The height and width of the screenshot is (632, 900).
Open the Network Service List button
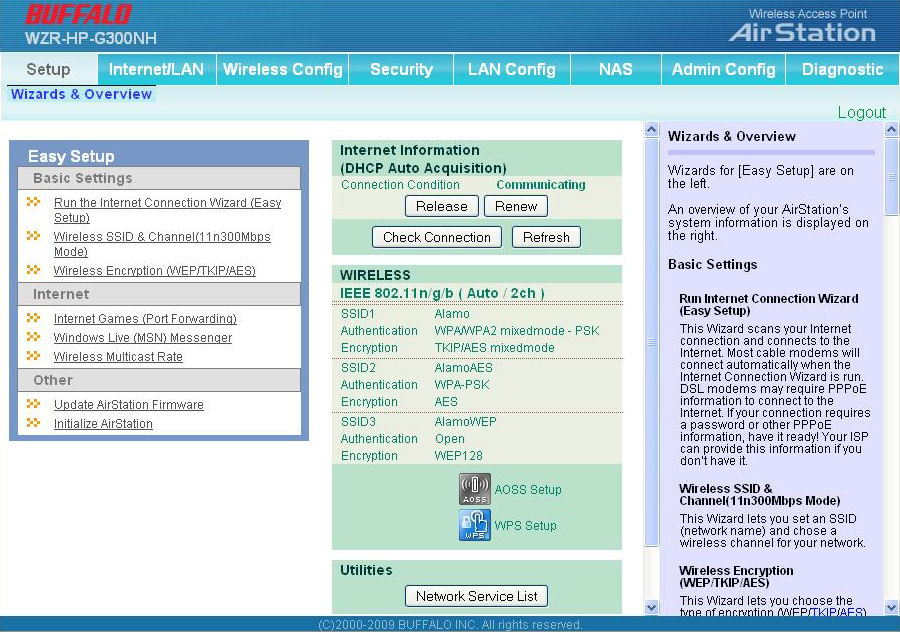point(476,596)
